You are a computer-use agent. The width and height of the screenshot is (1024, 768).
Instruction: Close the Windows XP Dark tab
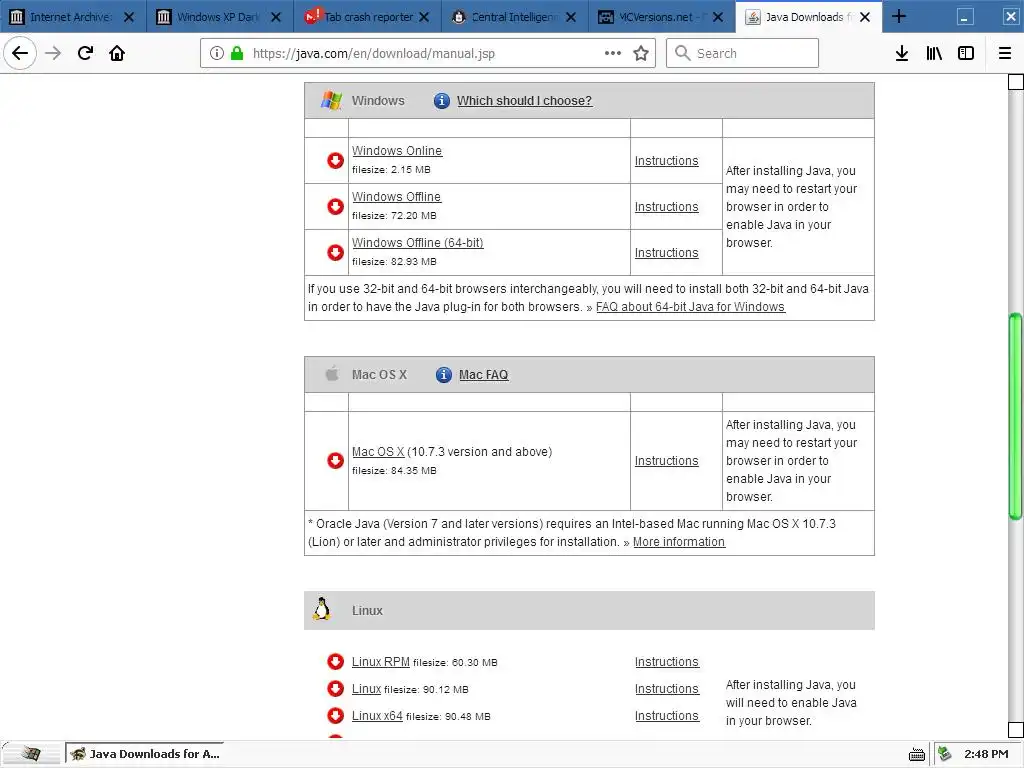(x=276, y=17)
